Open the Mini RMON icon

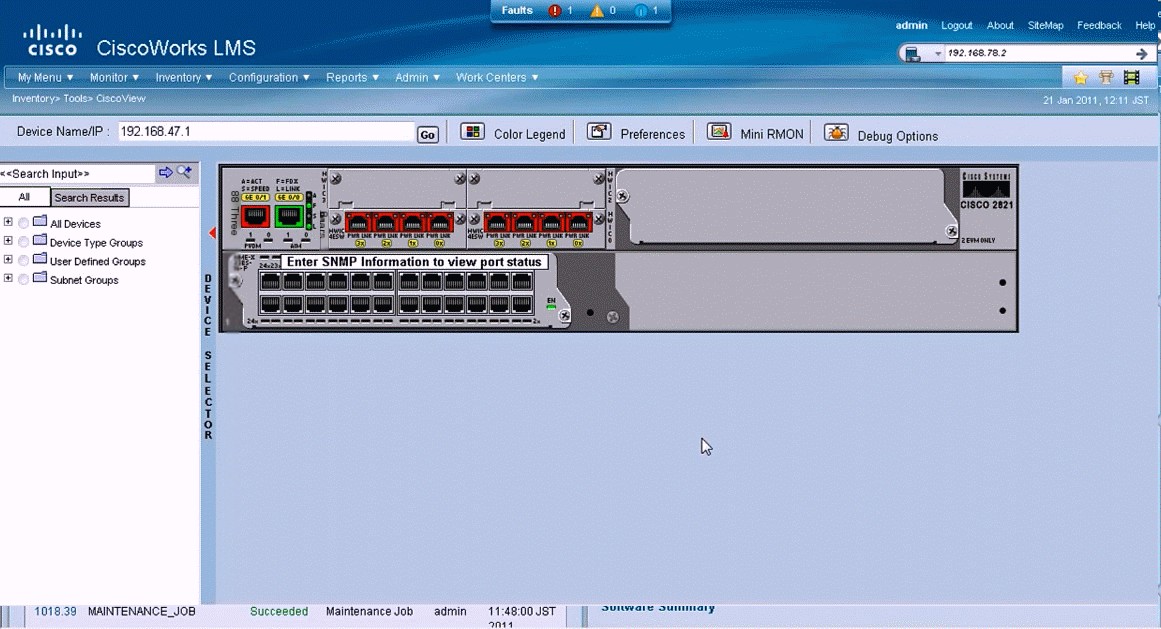pos(718,132)
